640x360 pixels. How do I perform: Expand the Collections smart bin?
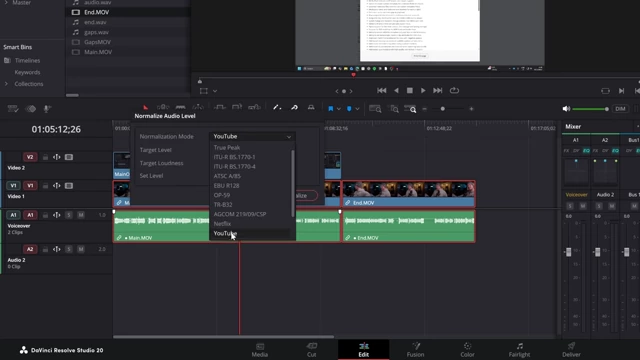(6, 84)
